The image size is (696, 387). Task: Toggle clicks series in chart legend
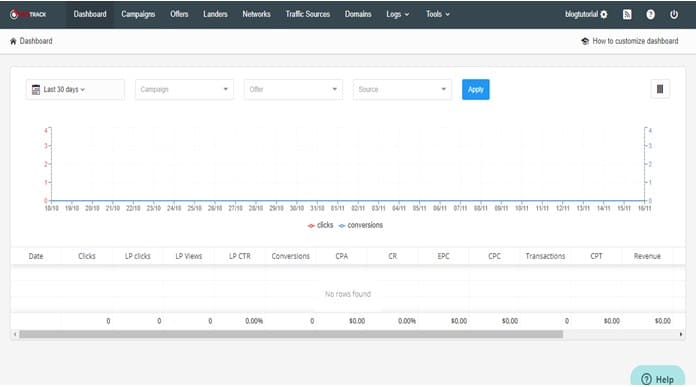click(x=320, y=225)
